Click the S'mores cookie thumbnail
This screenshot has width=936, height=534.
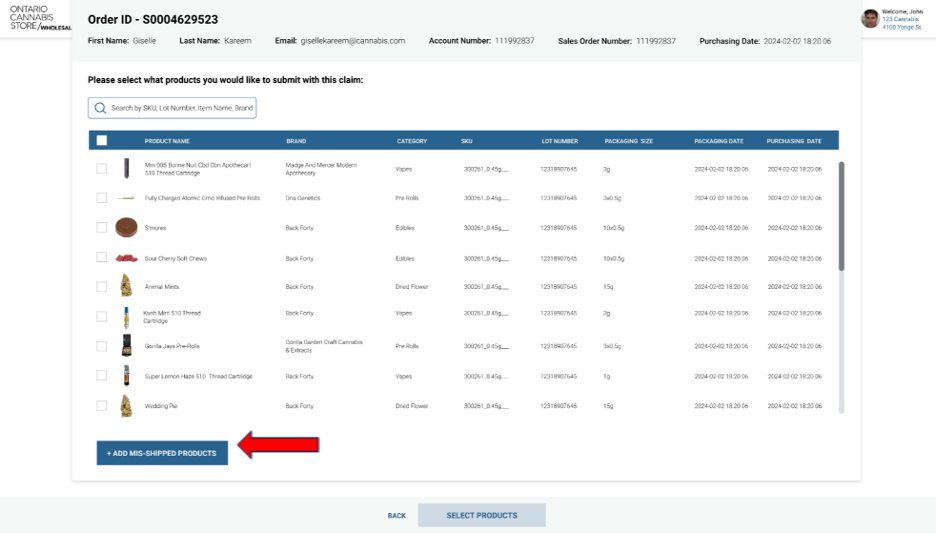click(127, 227)
